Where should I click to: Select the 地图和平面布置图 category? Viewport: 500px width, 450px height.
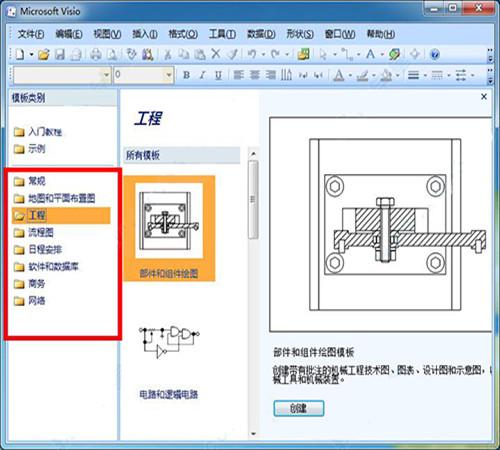pyautogui.click(x=55, y=198)
